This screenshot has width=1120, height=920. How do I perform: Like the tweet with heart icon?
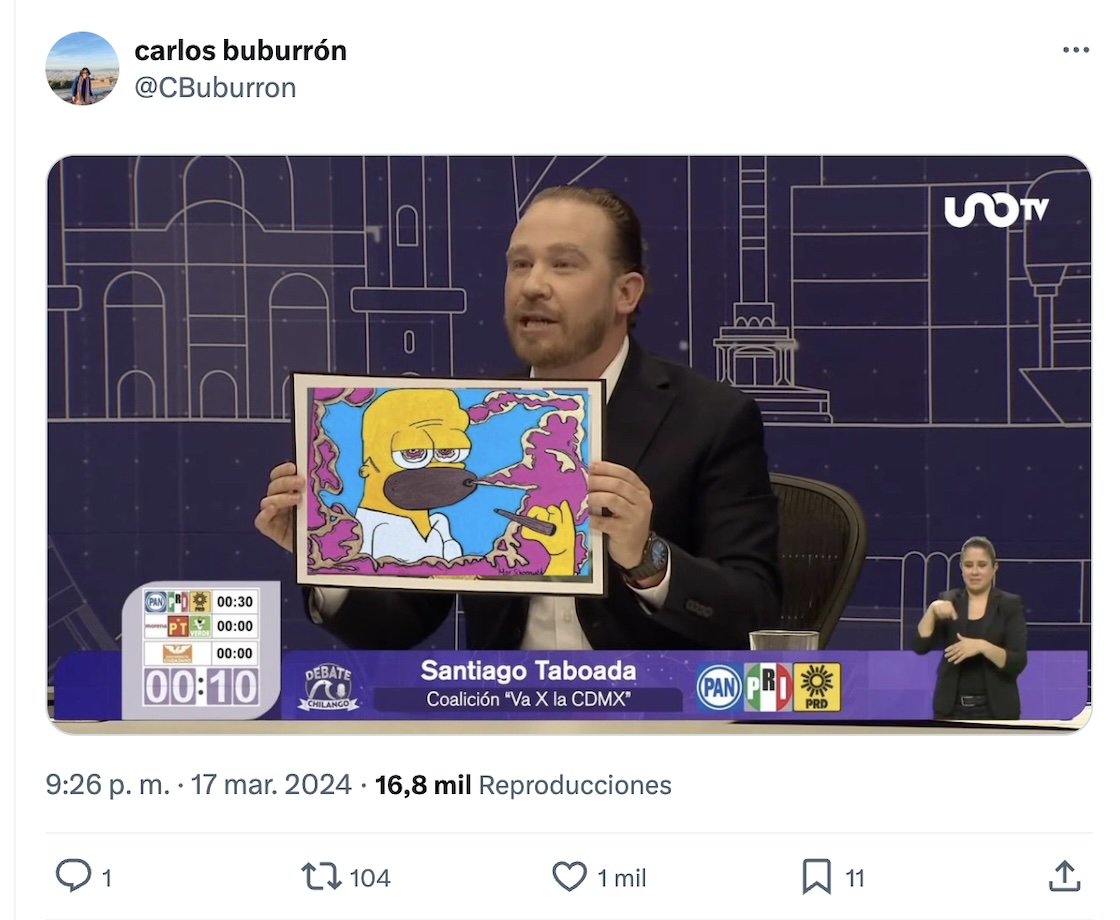tap(569, 876)
